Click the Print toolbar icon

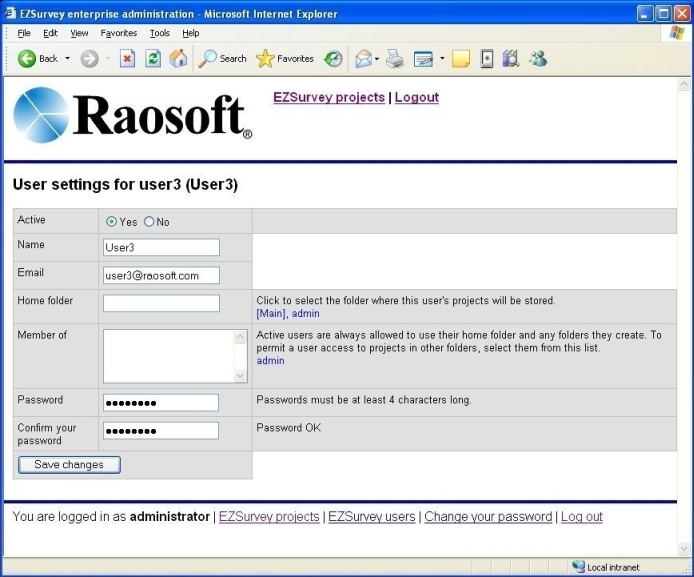(x=395, y=59)
